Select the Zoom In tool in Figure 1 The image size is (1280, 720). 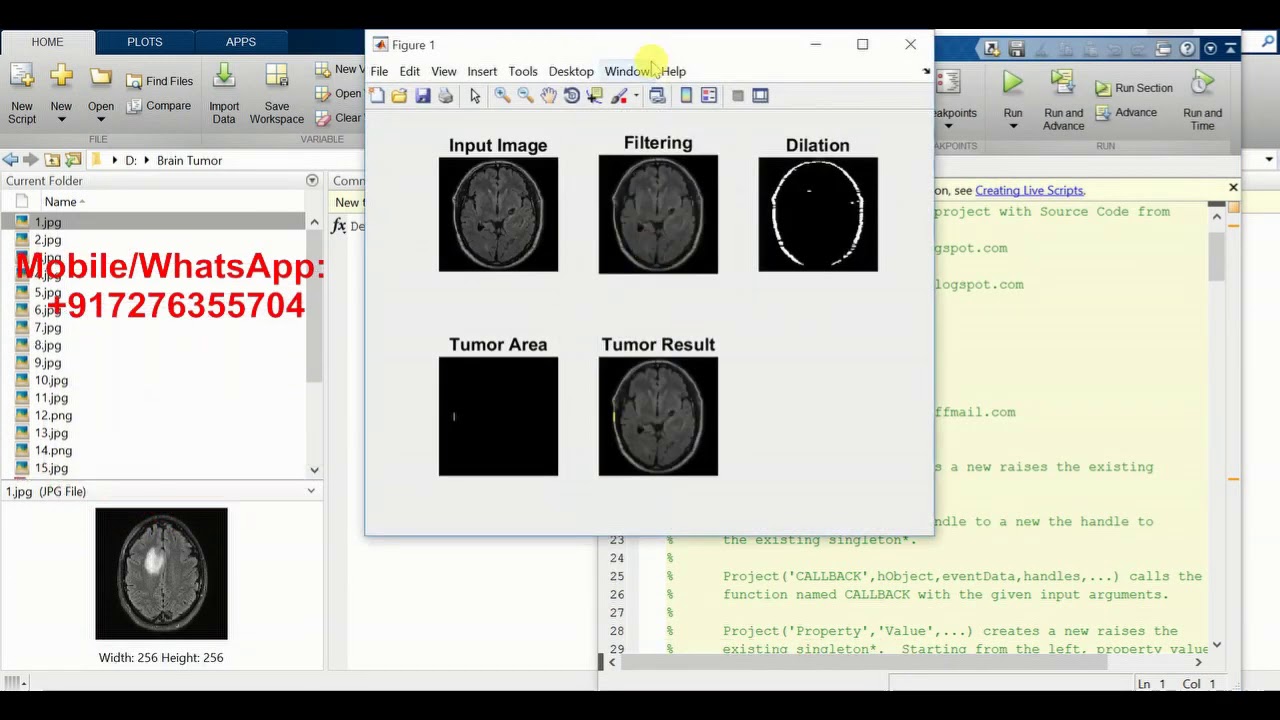tap(502, 95)
